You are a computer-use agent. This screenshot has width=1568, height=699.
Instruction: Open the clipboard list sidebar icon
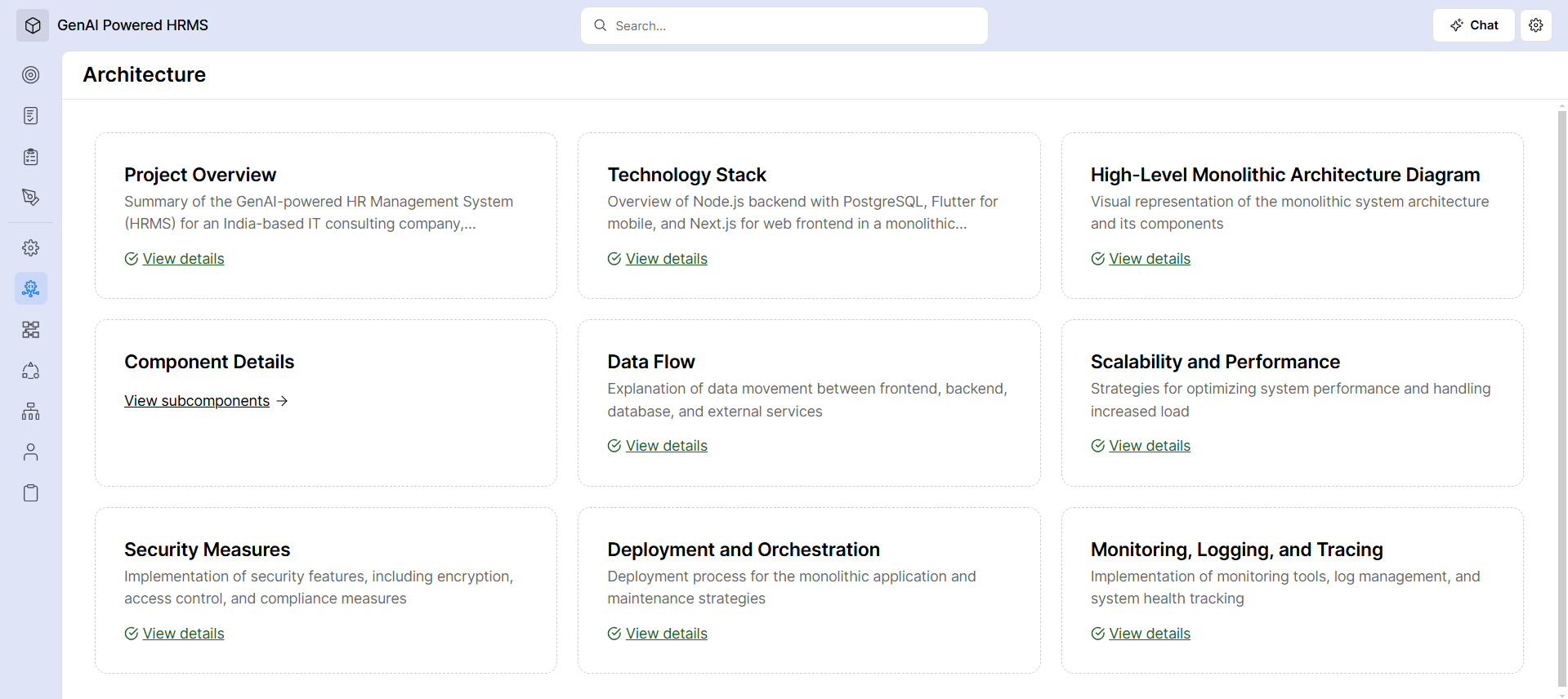click(31, 157)
